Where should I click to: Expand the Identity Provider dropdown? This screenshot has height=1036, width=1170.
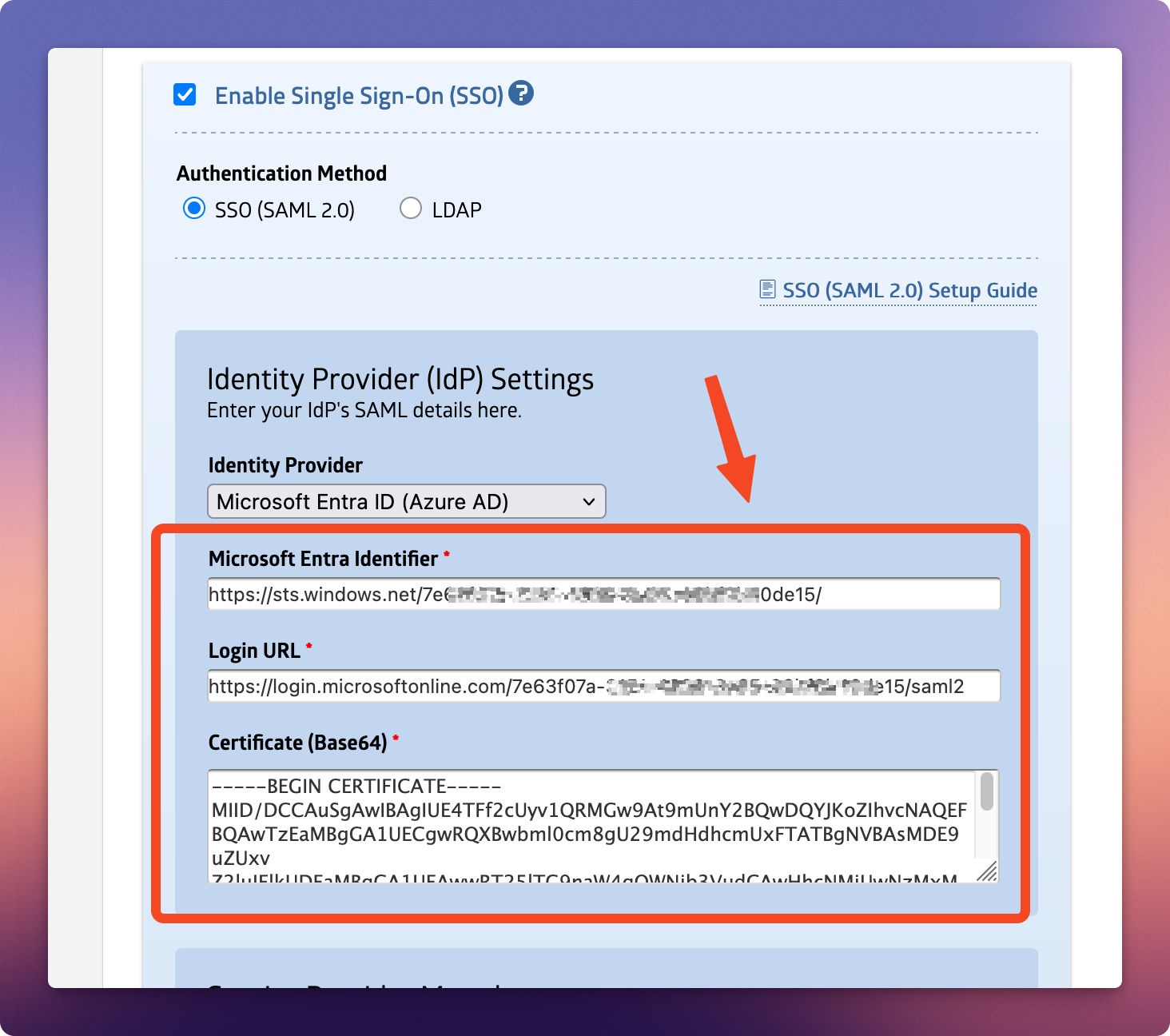click(407, 501)
